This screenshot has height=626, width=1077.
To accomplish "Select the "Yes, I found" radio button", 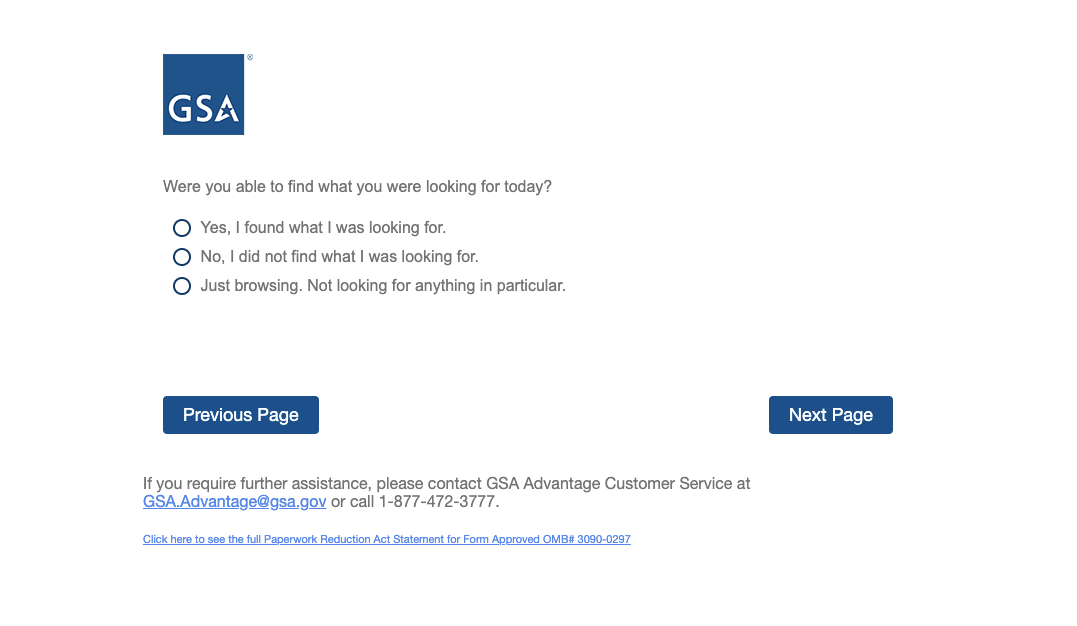I will pyautogui.click(x=182, y=228).
